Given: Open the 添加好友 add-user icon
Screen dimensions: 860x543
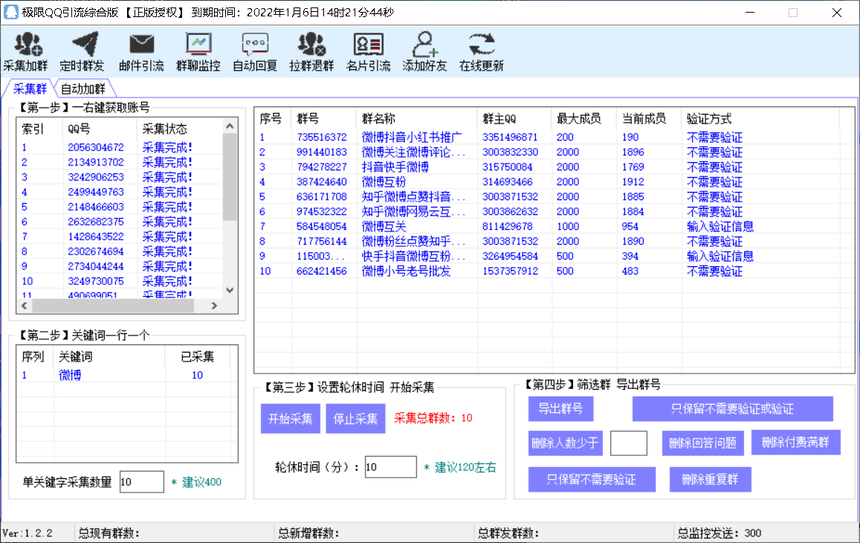Looking at the screenshot, I should pyautogui.click(x=425, y=52).
